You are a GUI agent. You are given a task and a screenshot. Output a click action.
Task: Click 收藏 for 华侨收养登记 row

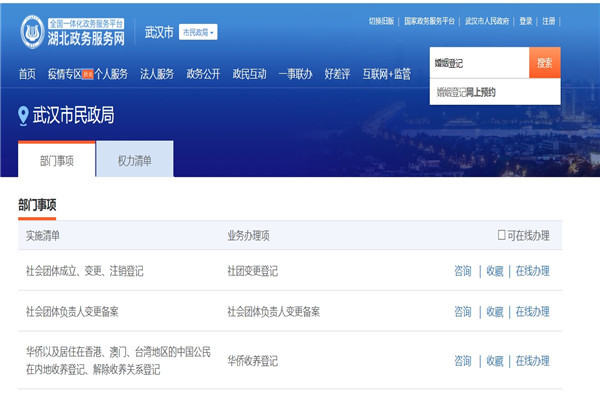(495, 361)
